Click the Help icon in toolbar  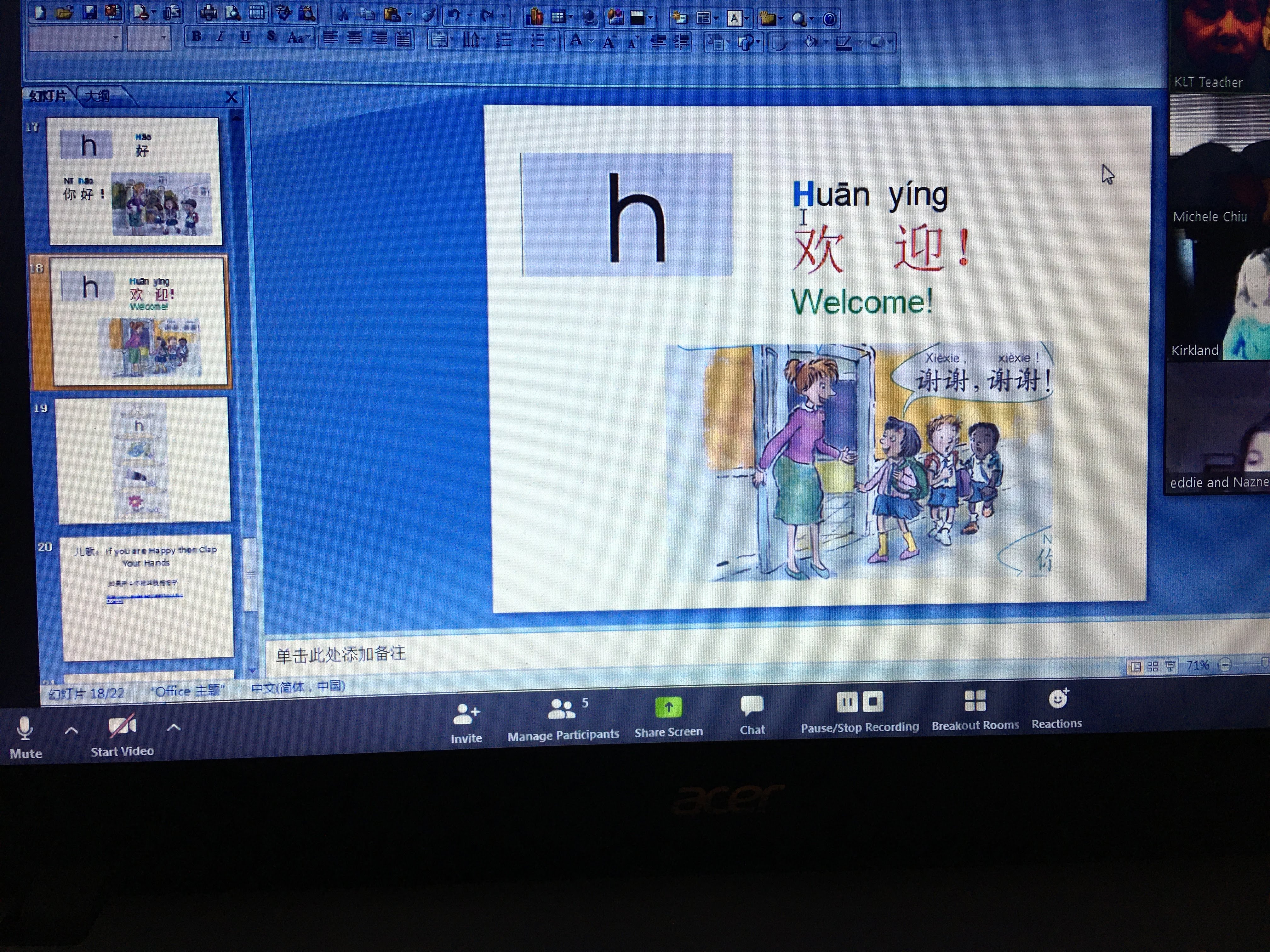[x=830, y=19]
